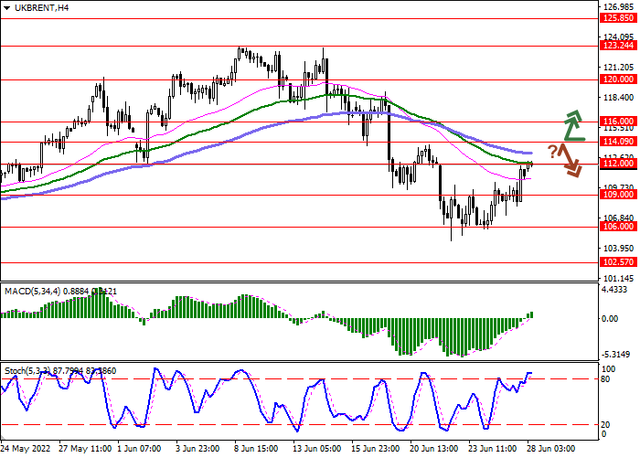Screen dimensions: 640x457
Task: Select the 106.000 red price label
Action: 619,226
